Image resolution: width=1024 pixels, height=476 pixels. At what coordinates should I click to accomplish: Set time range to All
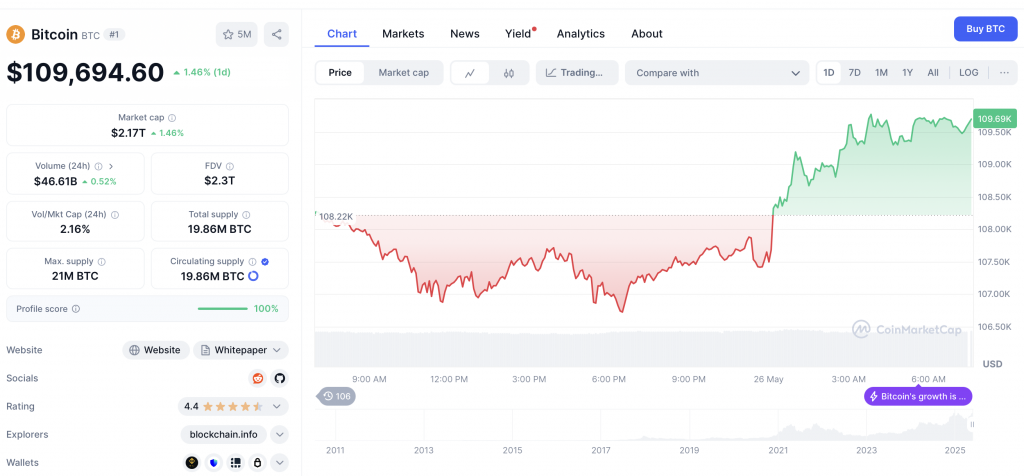(x=933, y=72)
